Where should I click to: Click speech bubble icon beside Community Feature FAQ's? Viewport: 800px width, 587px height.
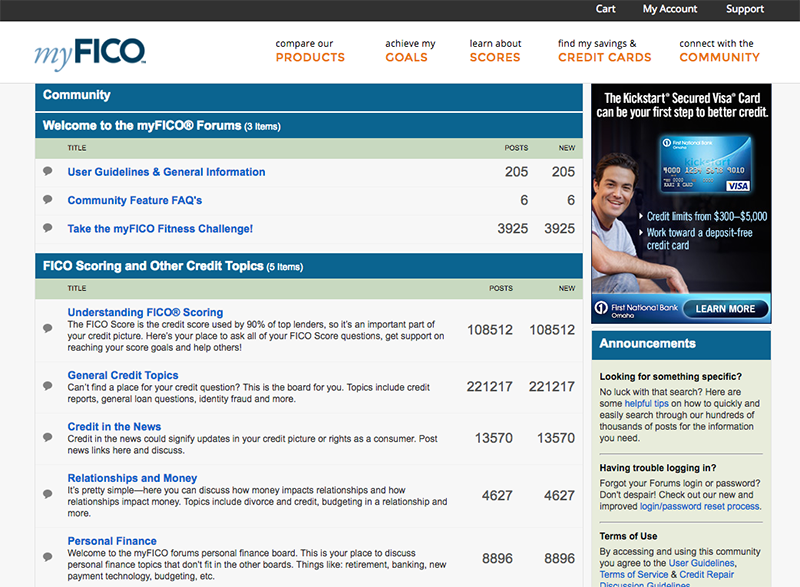[47, 199]
